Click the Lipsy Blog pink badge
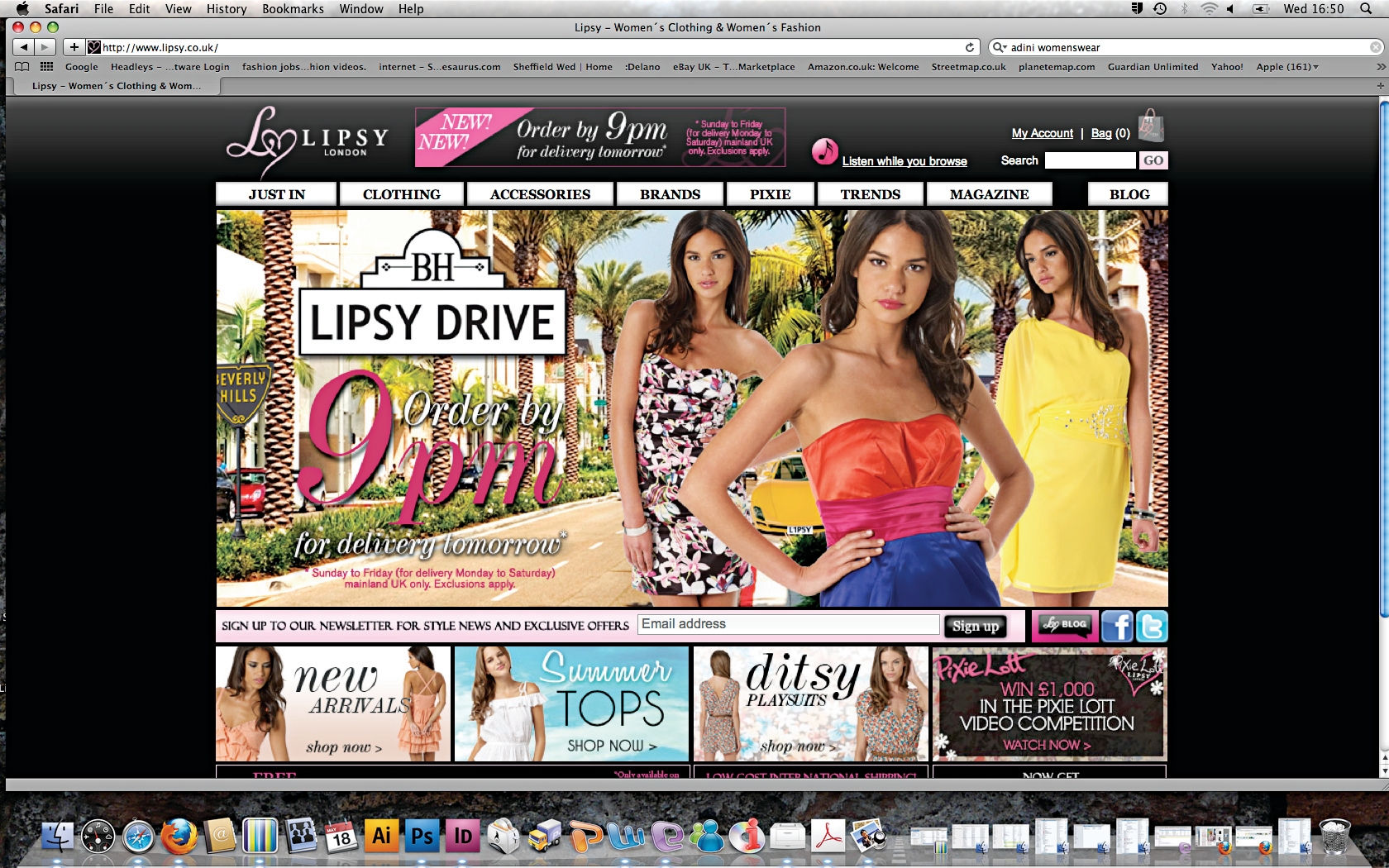 pos(1067,626)
